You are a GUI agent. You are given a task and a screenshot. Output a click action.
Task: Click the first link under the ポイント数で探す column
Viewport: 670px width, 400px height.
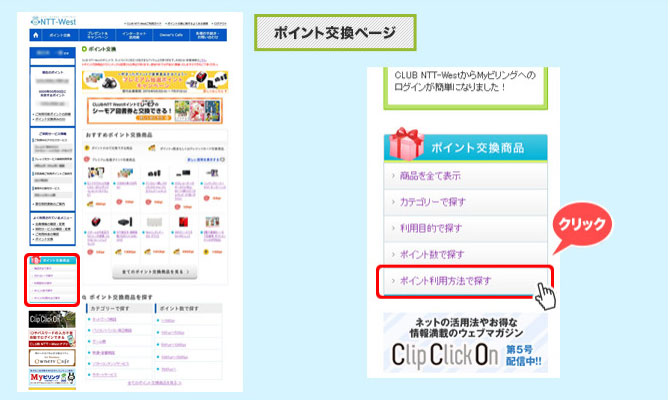(x=168, y=321)
